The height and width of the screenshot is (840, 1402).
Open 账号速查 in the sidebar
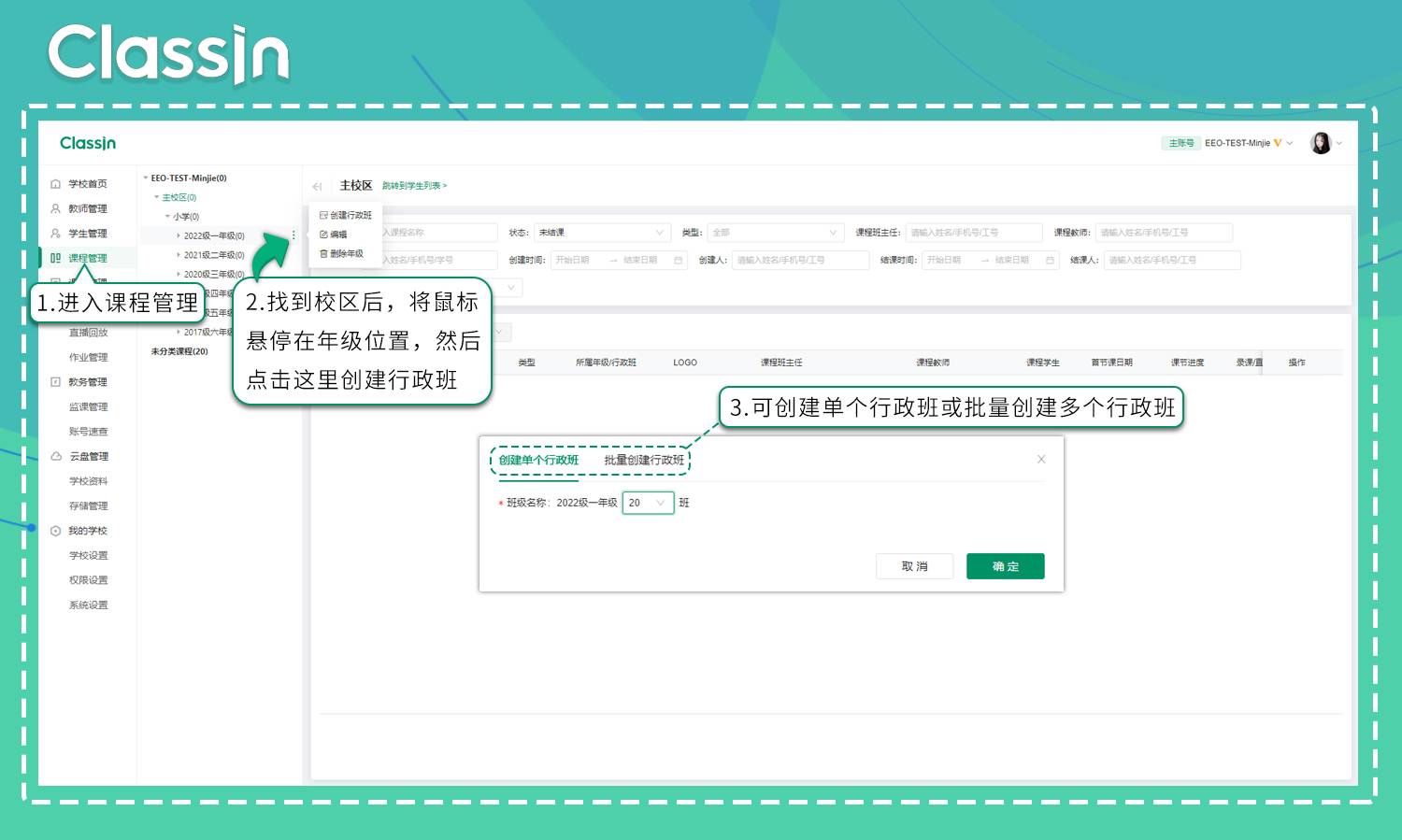[x=89, y=432]
